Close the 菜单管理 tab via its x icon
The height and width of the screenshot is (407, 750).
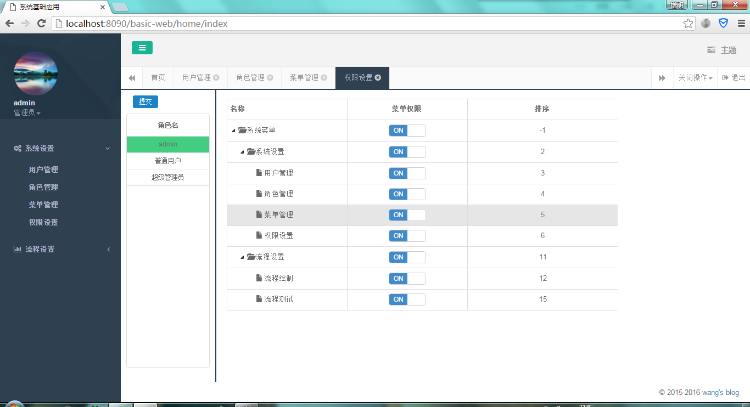click(324, 77)
